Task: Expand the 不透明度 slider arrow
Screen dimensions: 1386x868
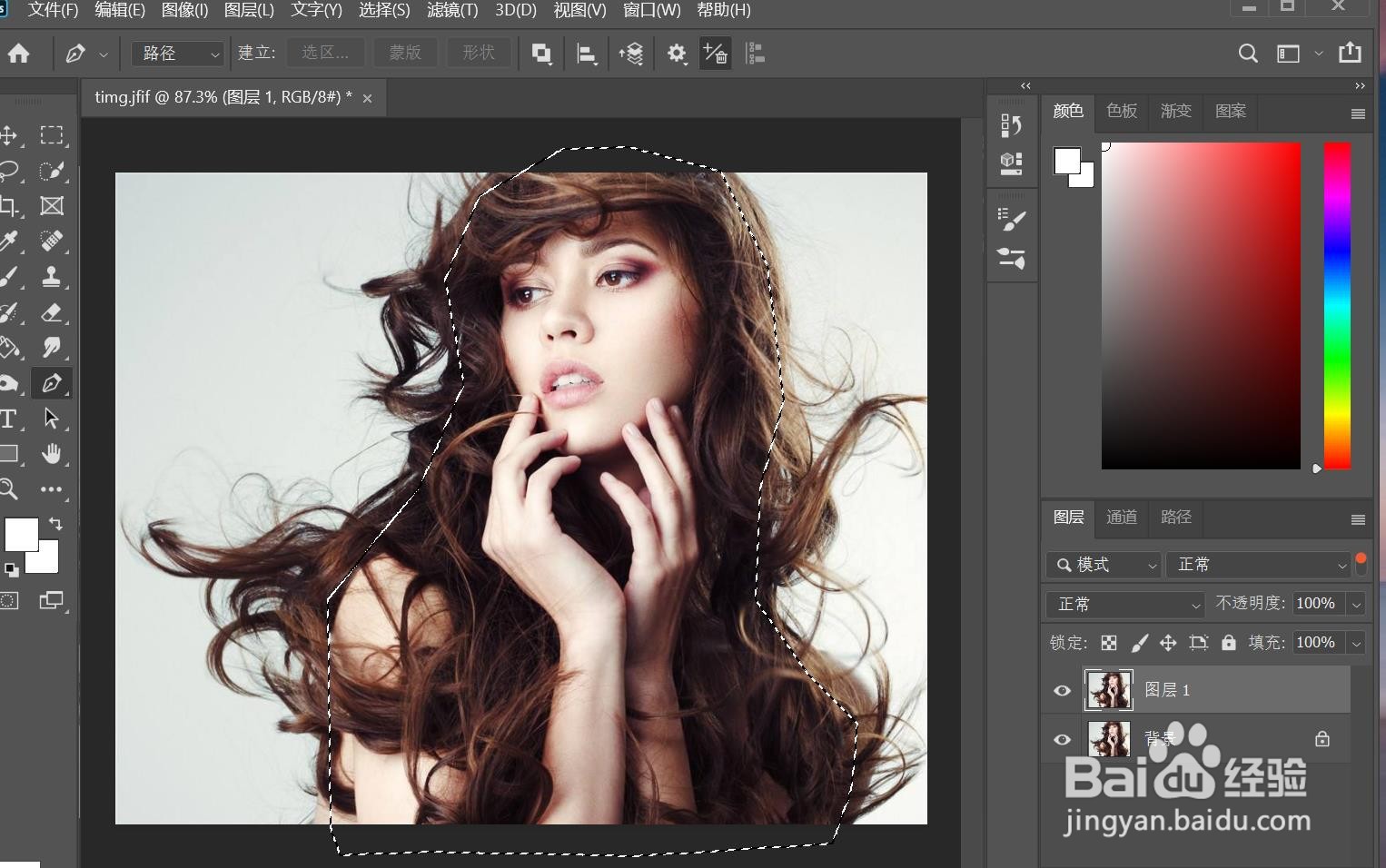Action: (x=1357, y=604)
